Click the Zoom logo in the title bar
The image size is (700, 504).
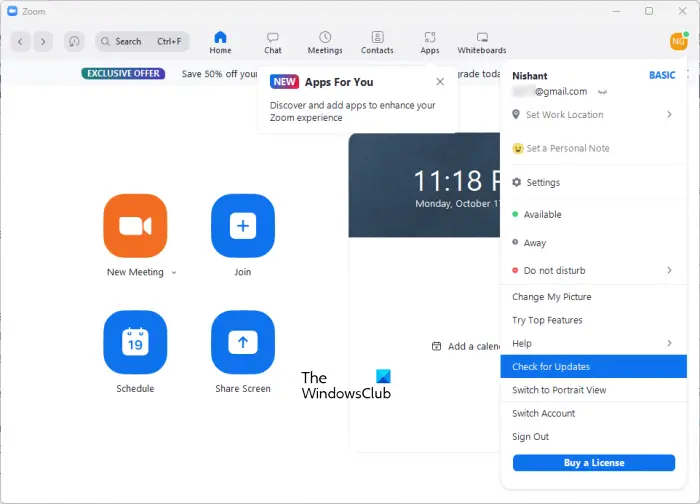coord(12,11)
